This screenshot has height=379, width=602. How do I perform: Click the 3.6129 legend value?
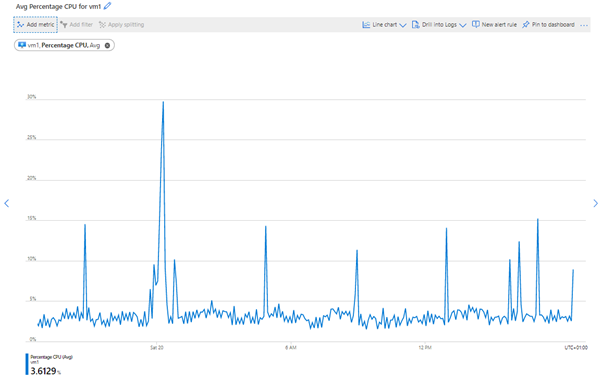tap(43, 371)
